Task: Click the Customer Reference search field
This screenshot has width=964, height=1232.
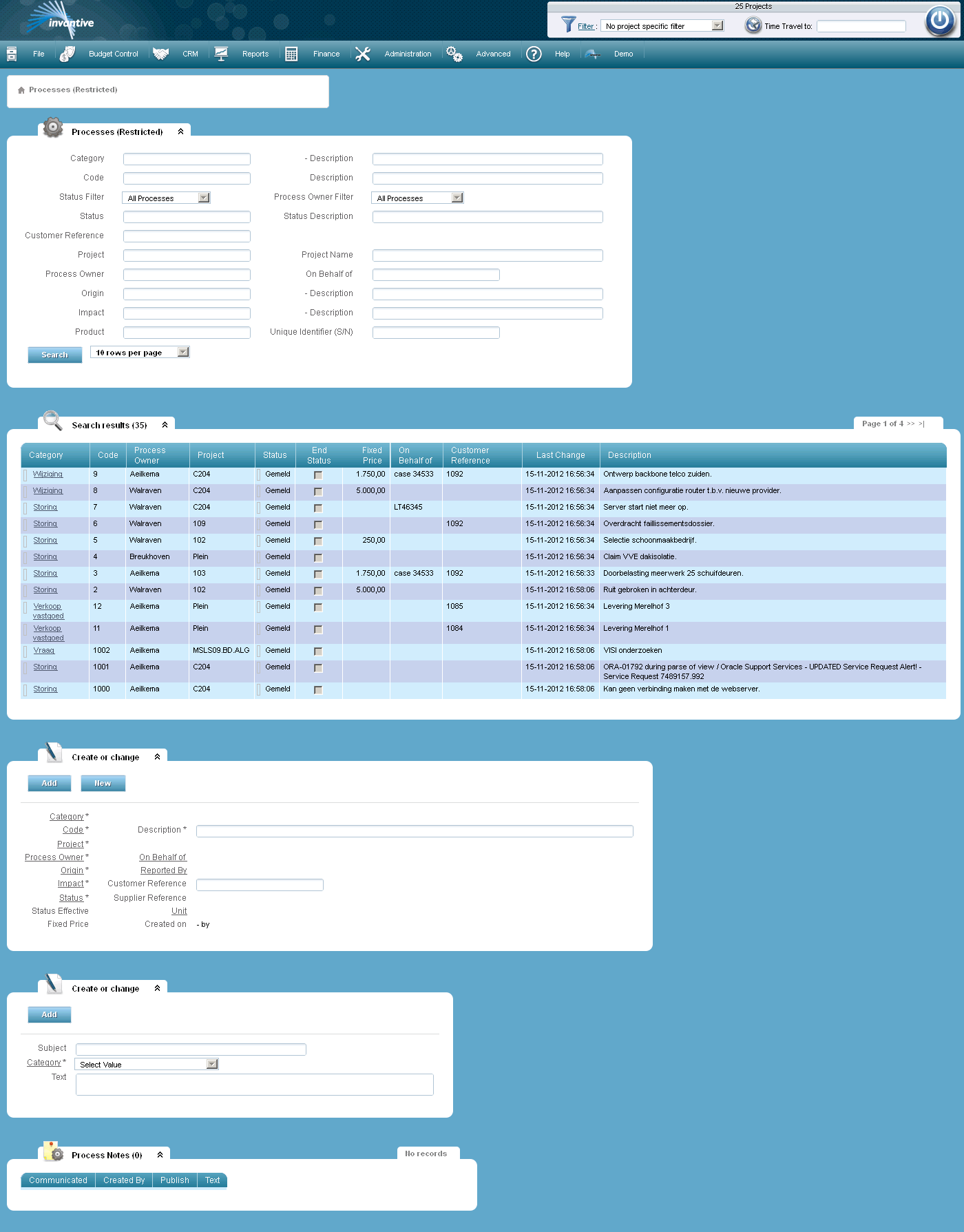Action: (187, 236)
